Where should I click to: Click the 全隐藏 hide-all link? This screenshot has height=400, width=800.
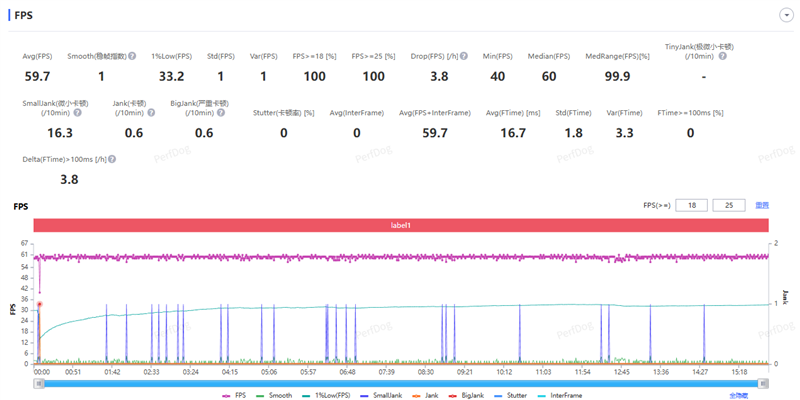click(x=738, y=395)
